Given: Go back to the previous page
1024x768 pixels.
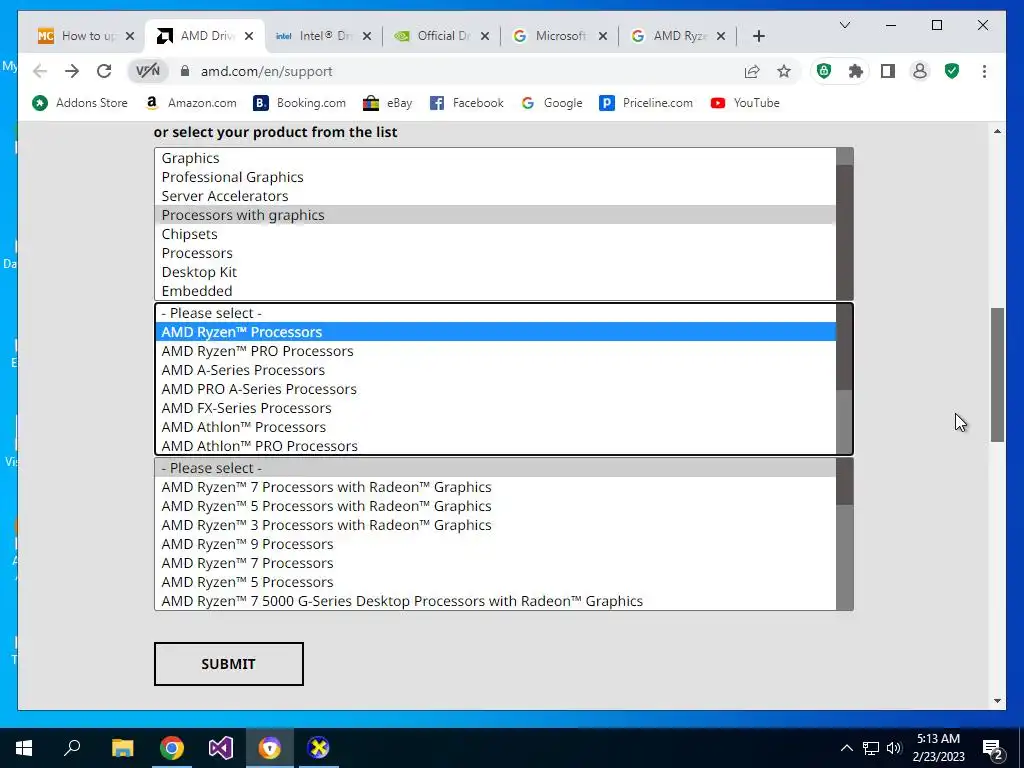Looking at the screenshot, I should click(40, 71).
